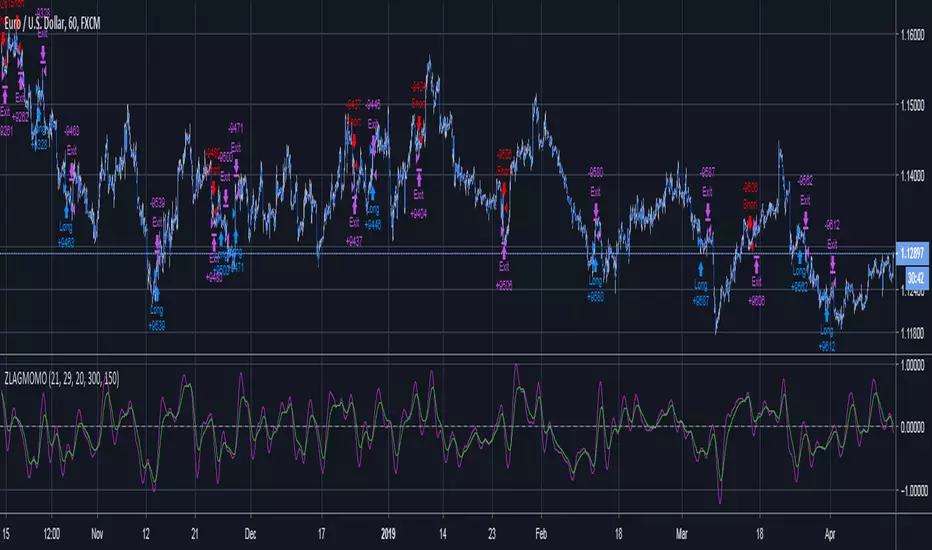Click the purple Exit arrow marked -9580

coord(596,211)
